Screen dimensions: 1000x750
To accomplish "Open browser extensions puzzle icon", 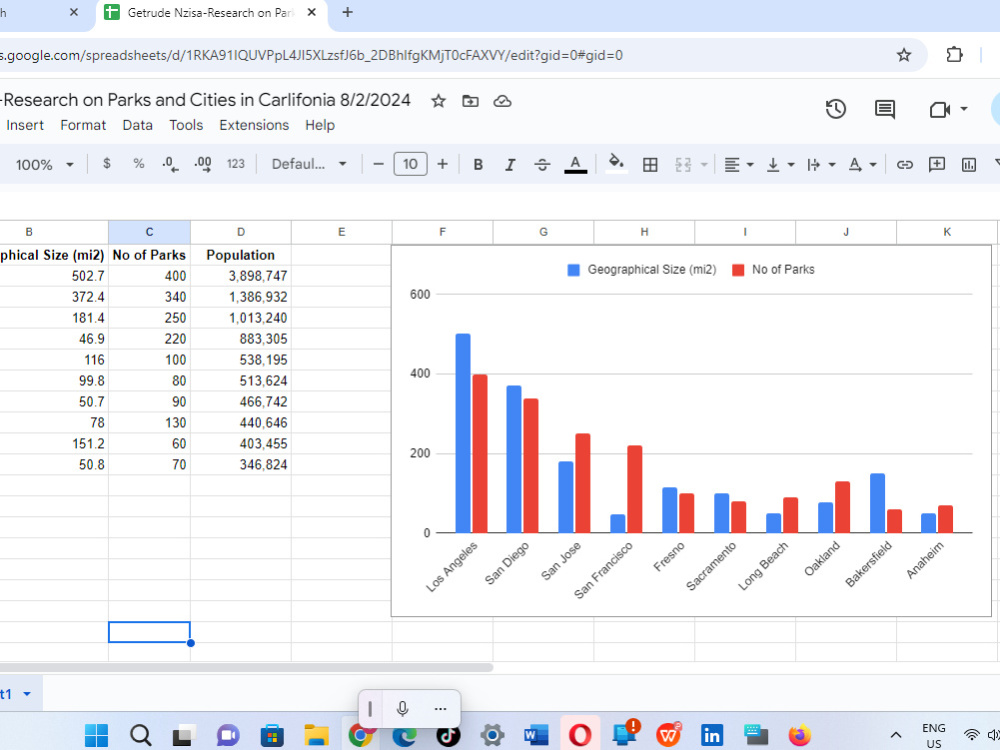I will coord(954,55).
